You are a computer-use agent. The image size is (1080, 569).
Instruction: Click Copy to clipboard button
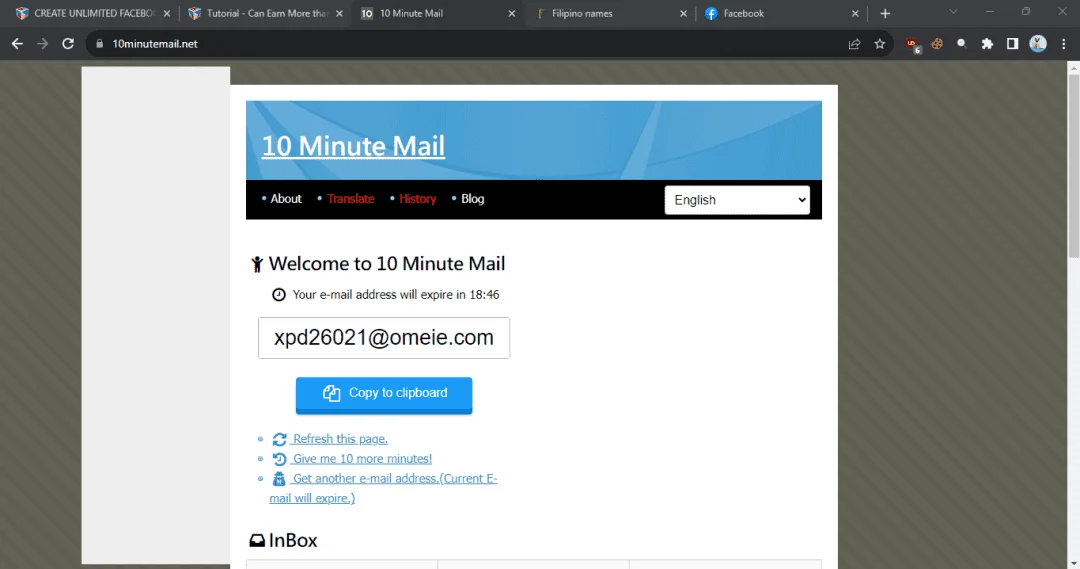(x=384, y=395)
